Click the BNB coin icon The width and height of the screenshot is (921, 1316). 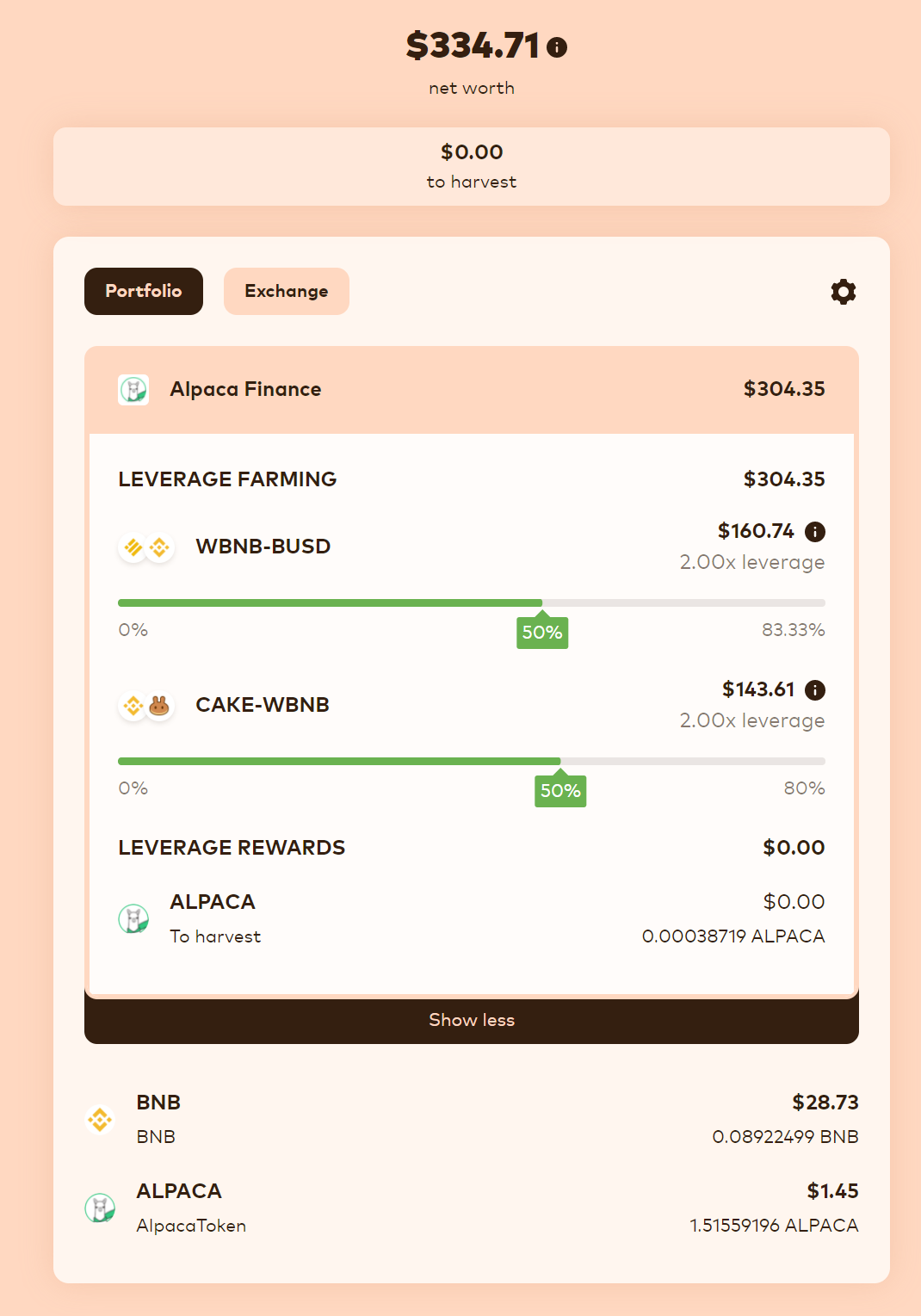[x=100, y=1120]
